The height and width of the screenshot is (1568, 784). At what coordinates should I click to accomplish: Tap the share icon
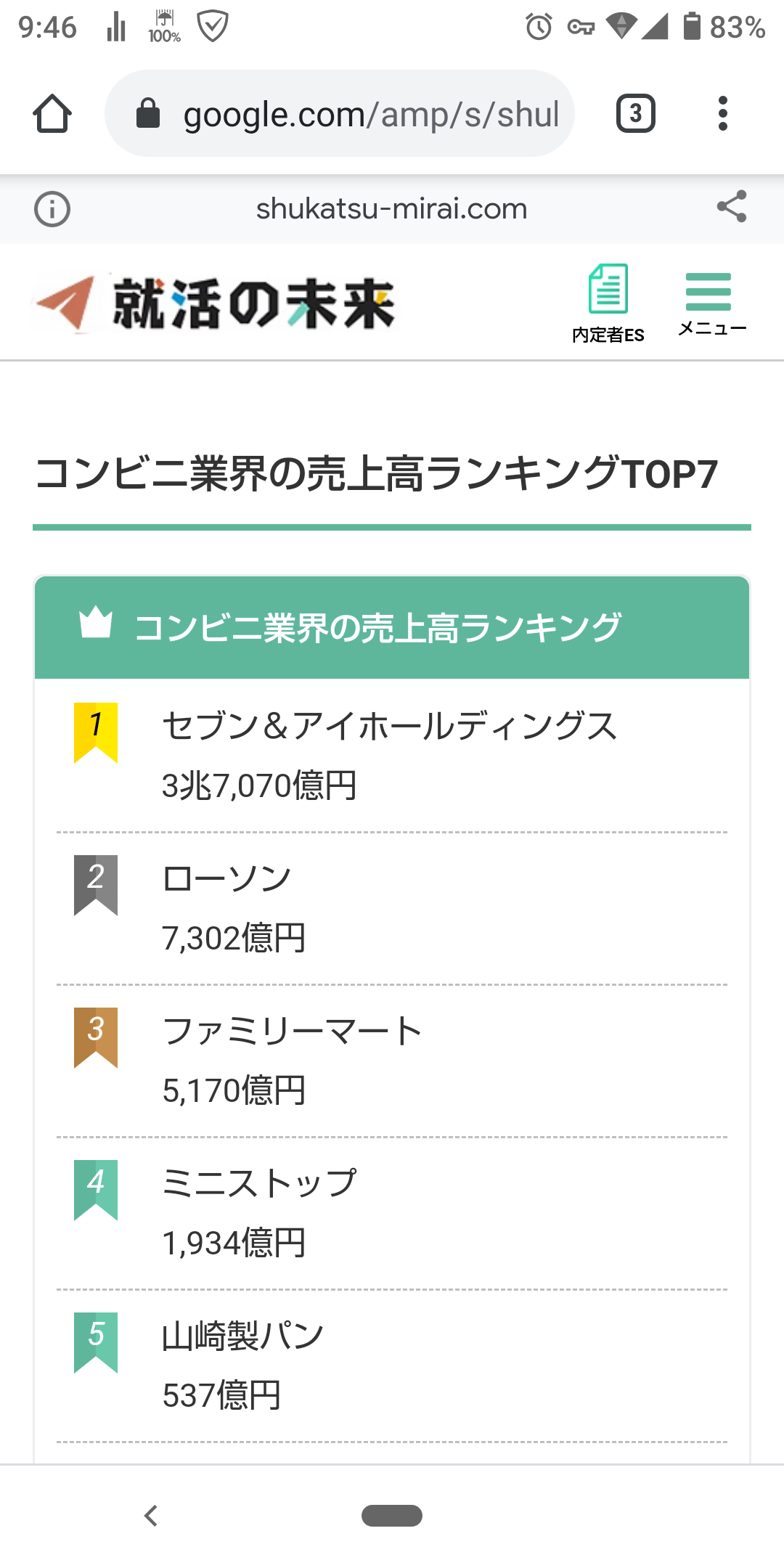pyautogui.click(x=731, y=207)
